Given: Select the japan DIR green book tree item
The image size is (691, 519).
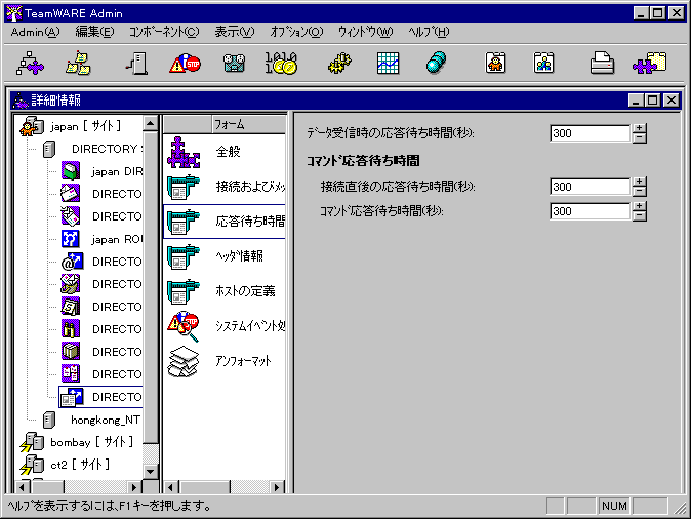Looking at the screenshot, I should click(102, 171).
